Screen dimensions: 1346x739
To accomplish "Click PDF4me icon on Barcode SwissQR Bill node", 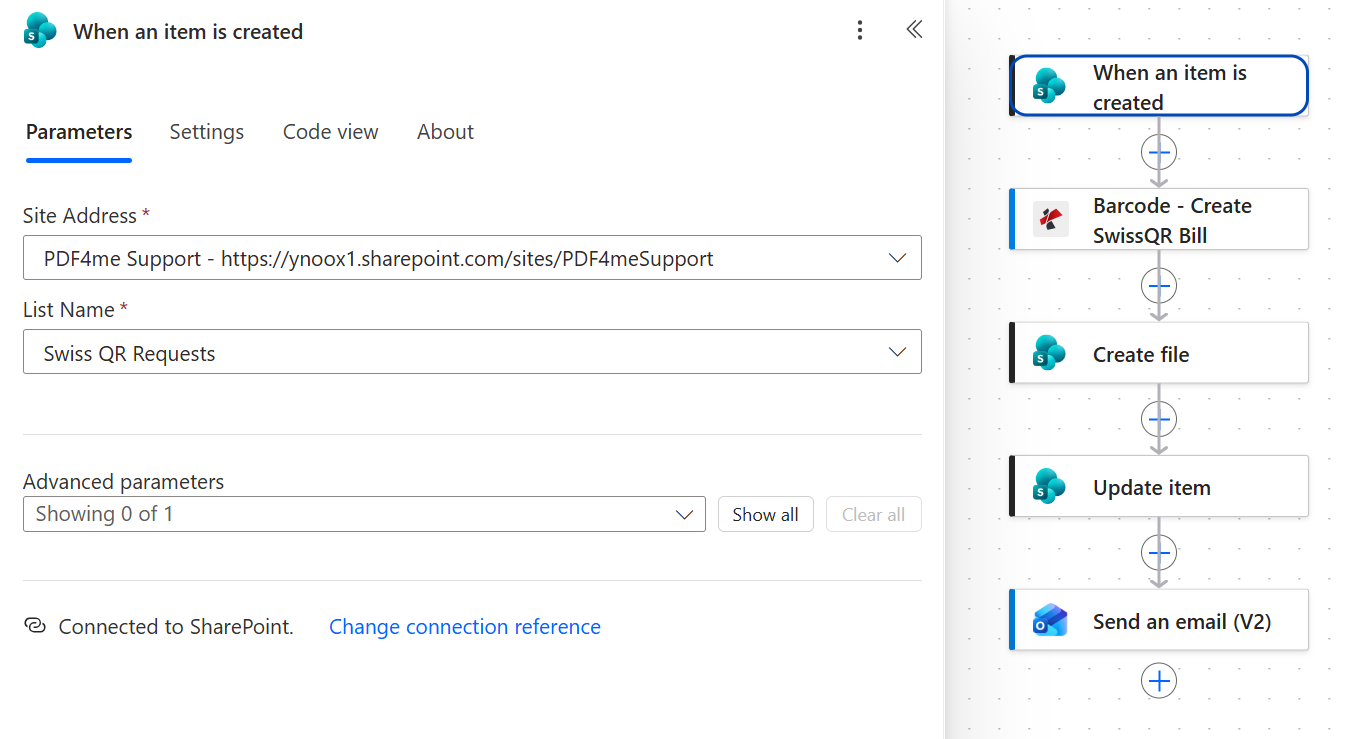I will (x=1050, y=219).
